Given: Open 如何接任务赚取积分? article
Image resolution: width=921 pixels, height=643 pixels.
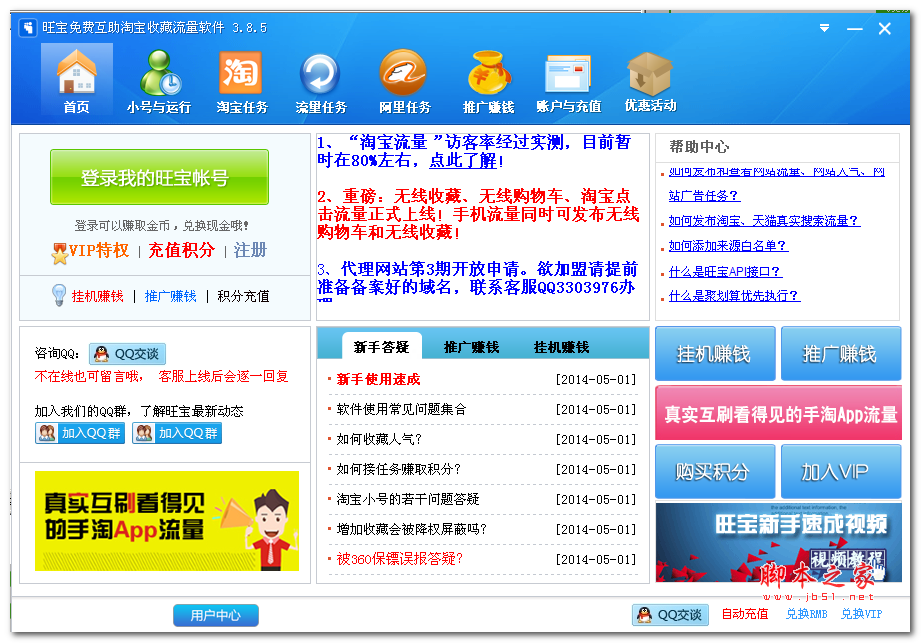Looking at the screenshot, I should pos(398,469).
